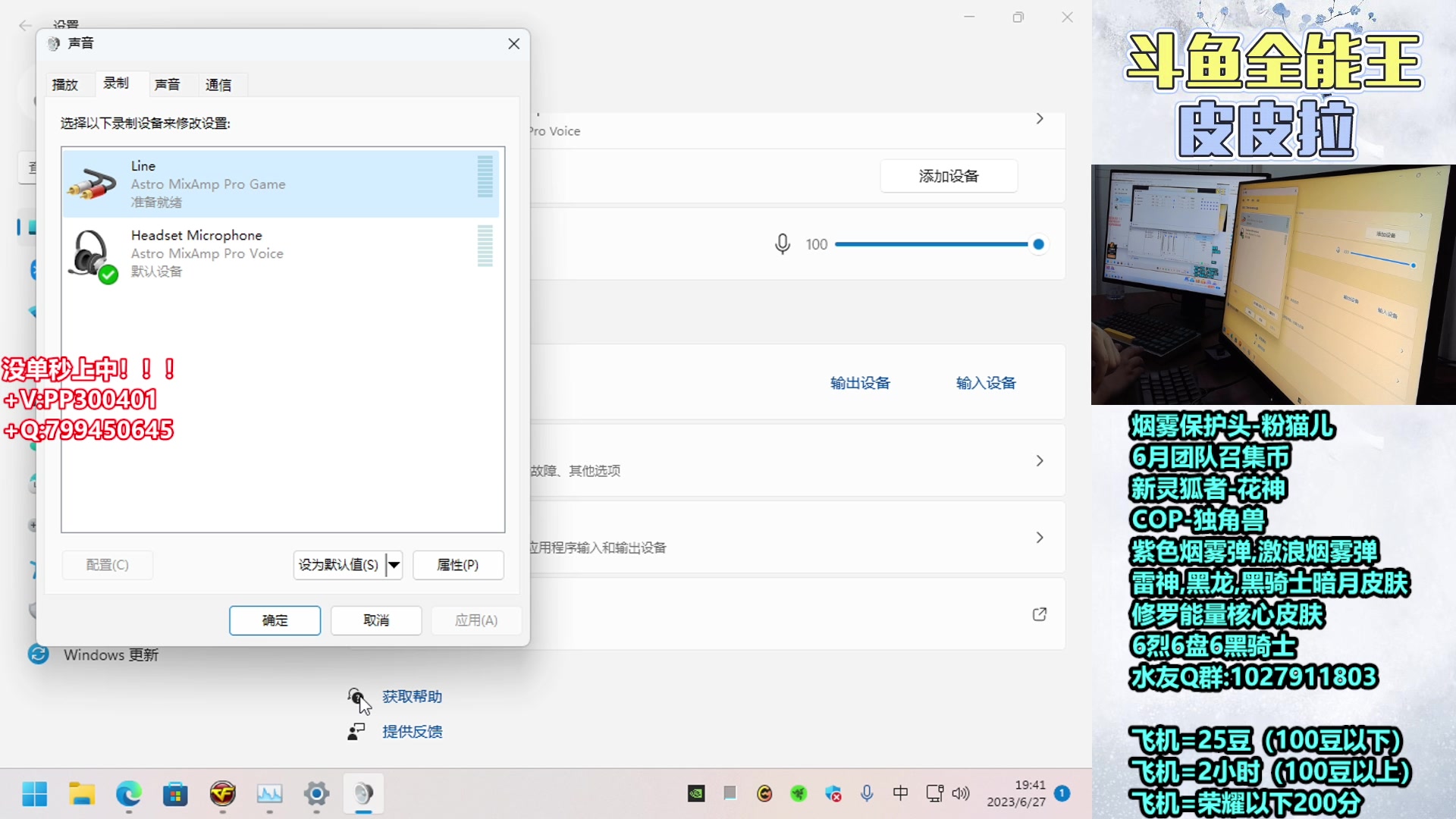Expand the troubleshooting options chevron
Image resolution: width=1456 pixels, height=819 pixels.
click(x=1039, y=460)
